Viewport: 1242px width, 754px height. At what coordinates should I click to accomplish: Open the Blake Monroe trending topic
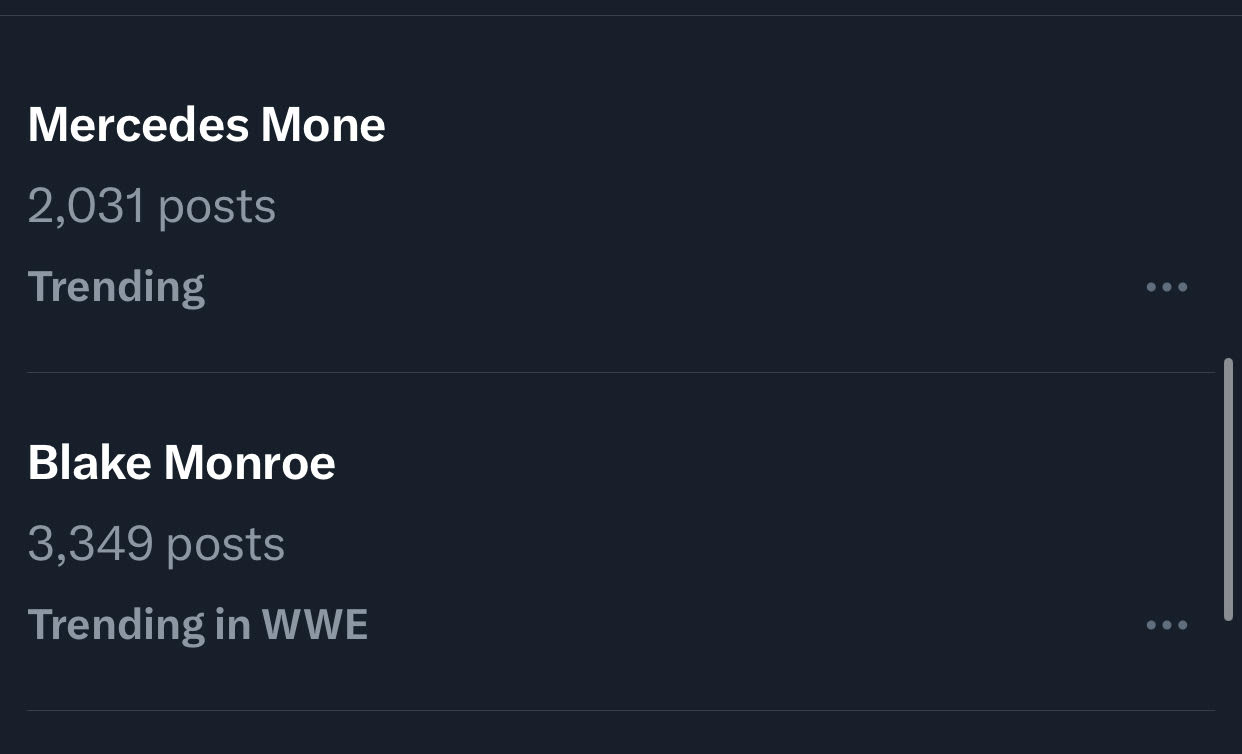tap(181, 463)
